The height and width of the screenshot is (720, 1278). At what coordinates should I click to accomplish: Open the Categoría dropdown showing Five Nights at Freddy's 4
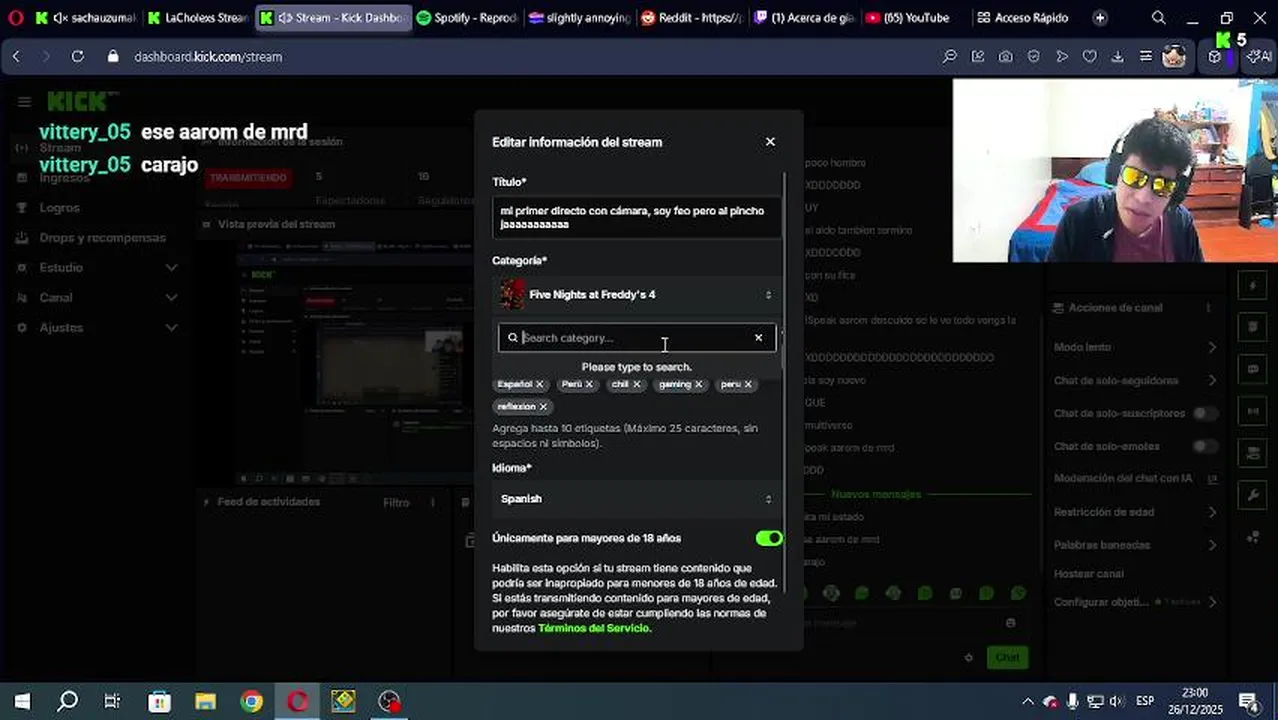[x=637, y=295]
